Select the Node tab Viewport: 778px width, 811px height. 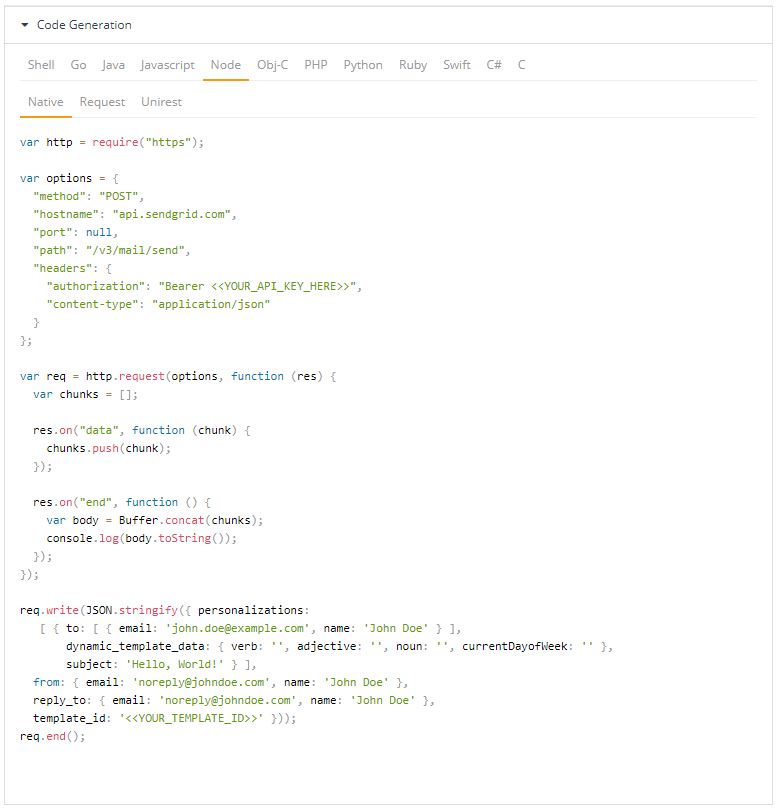point(226,65)
